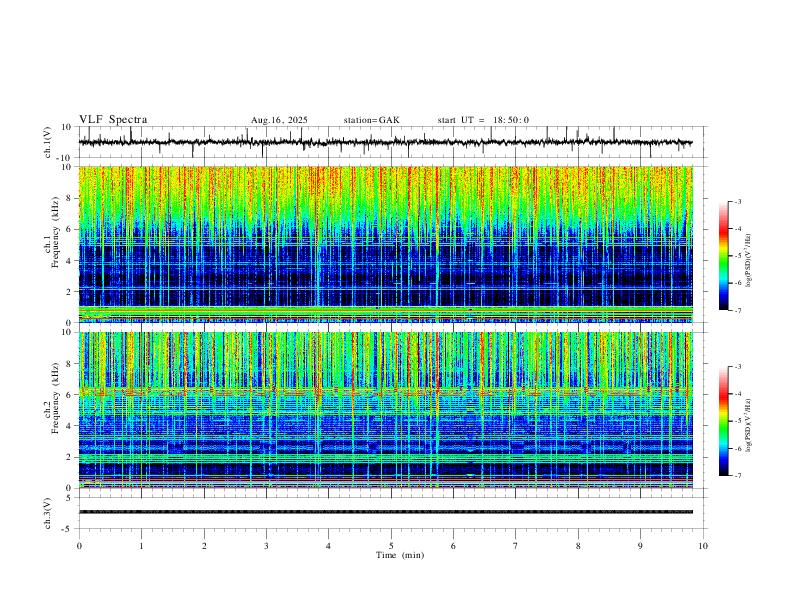Viewport: 792px width, 612px height.
Task: Click the time axis tick label '0'
Action: (x=79, y=546)
